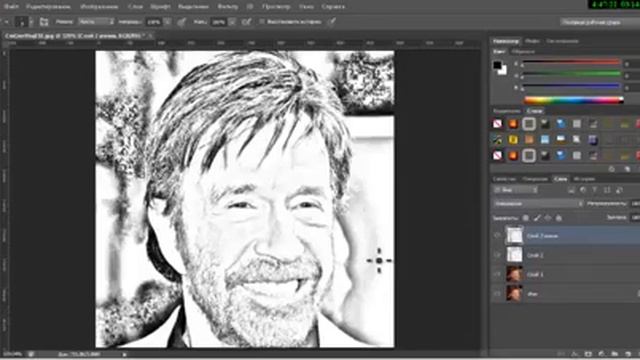Open the Просмотр menu

[276, 7]
